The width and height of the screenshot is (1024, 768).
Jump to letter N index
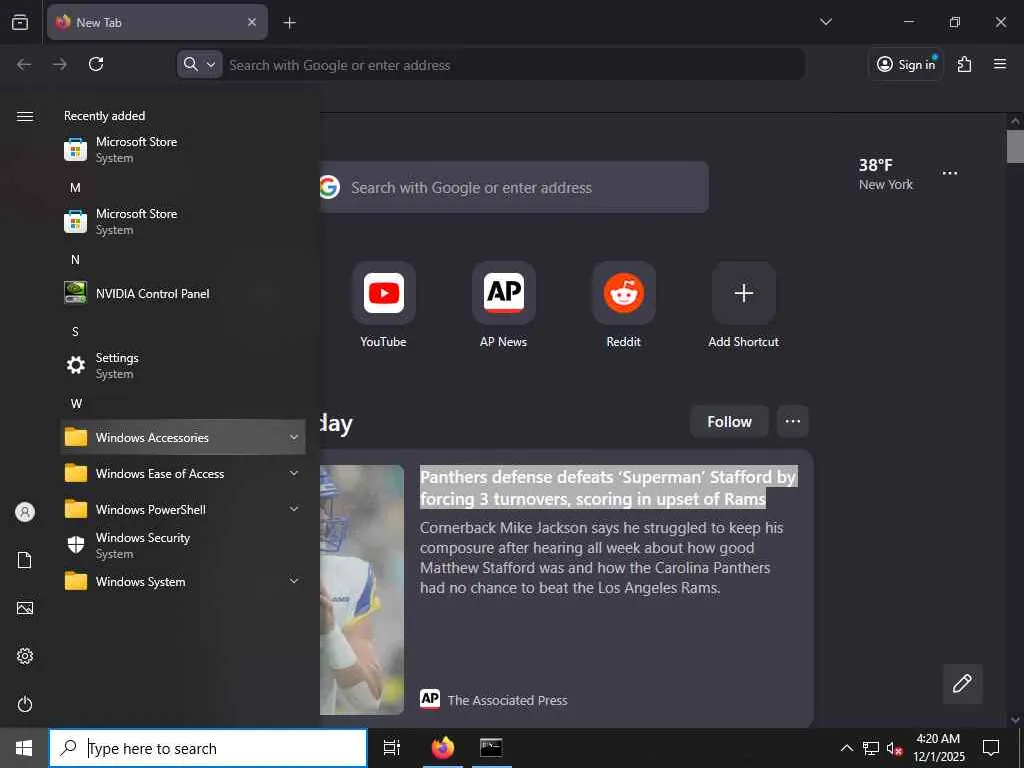(75, 260)
